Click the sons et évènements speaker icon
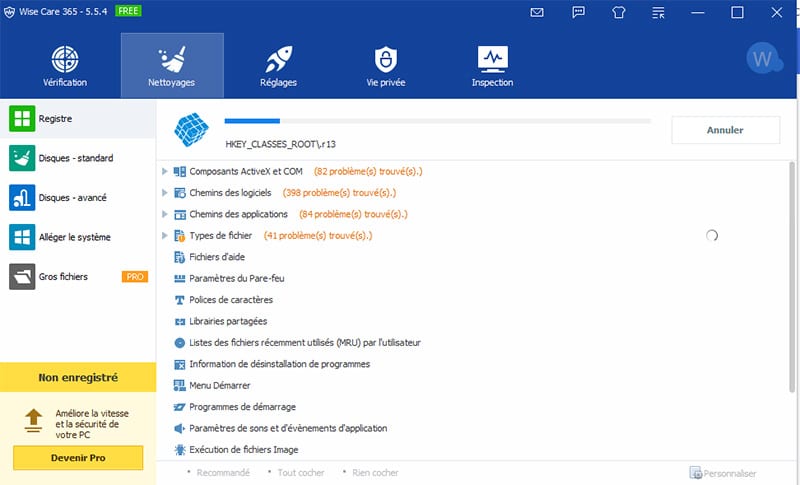 click(x=180, y=428)
